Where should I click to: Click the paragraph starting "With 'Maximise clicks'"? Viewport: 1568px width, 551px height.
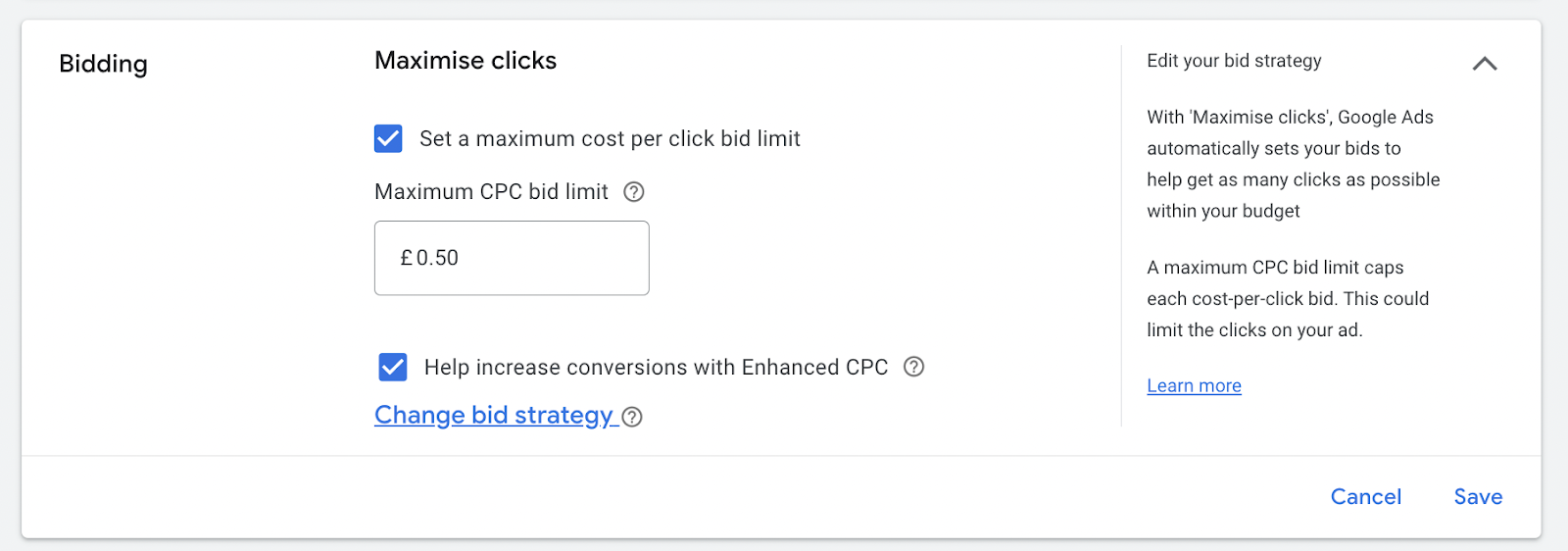pos(1293,164)
